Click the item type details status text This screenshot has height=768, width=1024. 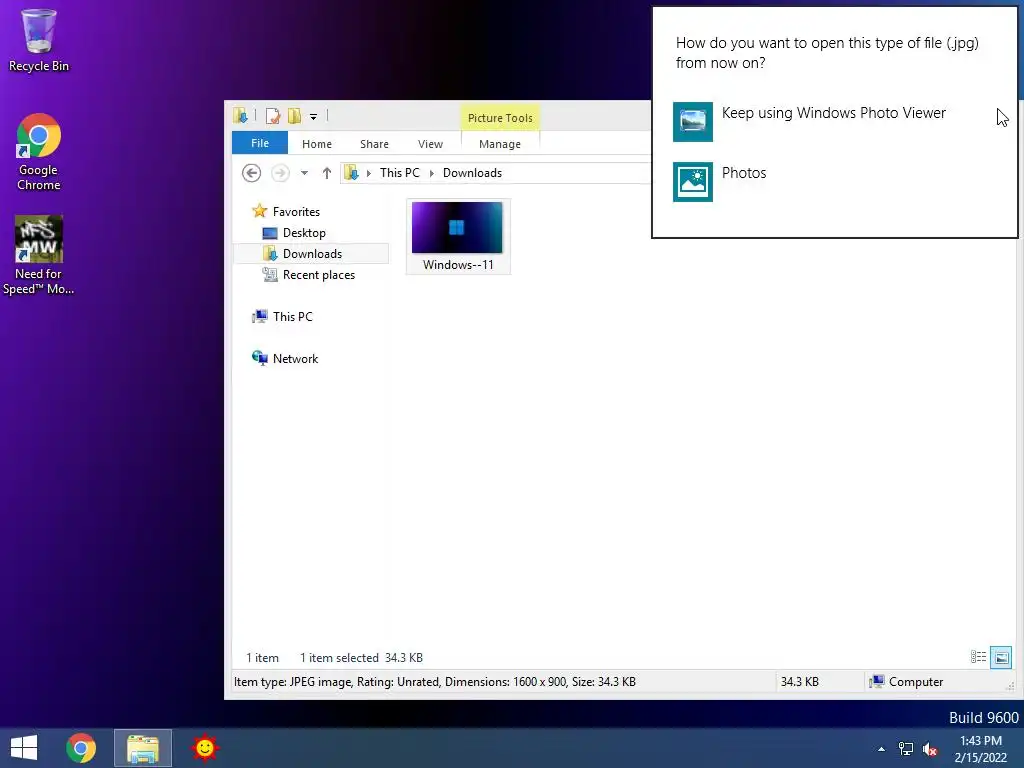pos(435,682)
